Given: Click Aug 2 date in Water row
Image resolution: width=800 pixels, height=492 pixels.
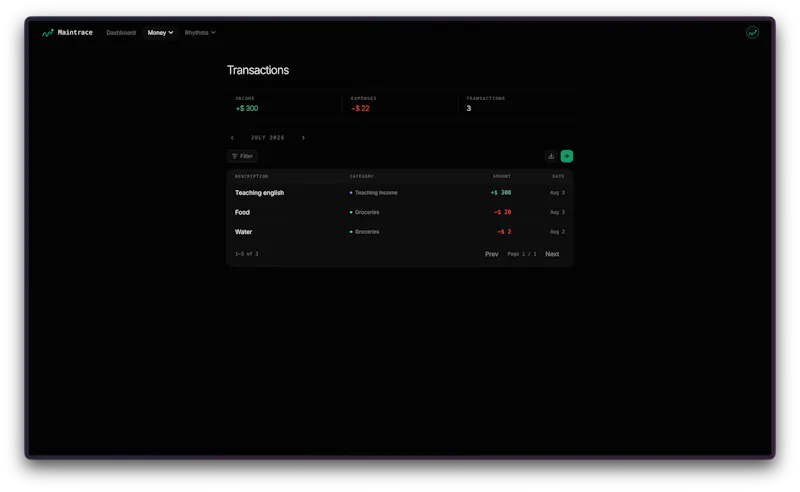Looking at the screenshot, I should click(x=557, y=232).
